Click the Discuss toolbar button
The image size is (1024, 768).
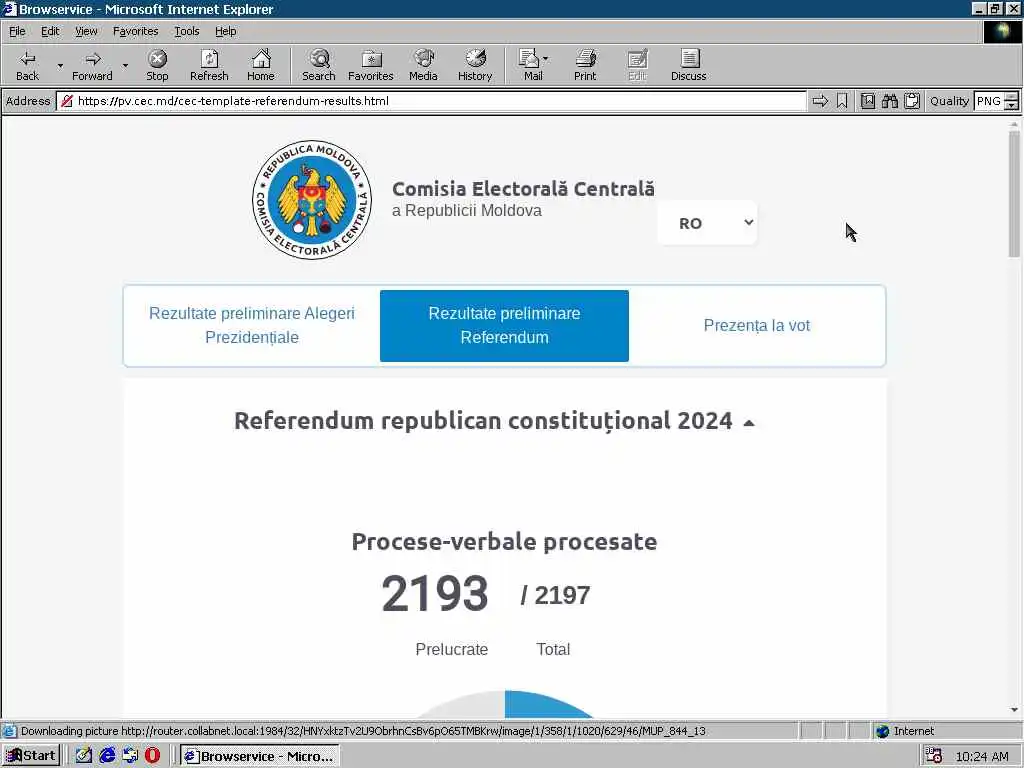tap(688, 65)
